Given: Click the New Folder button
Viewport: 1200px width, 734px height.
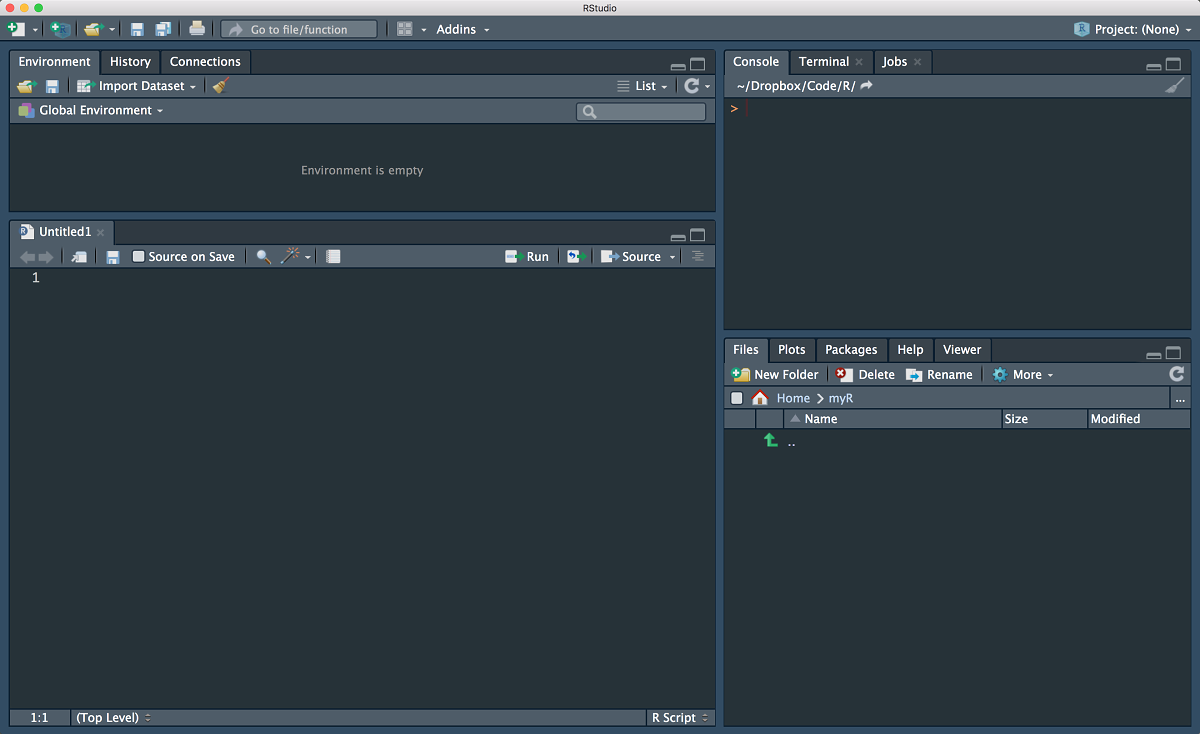Looking at the screenshot, I should 775,375.
